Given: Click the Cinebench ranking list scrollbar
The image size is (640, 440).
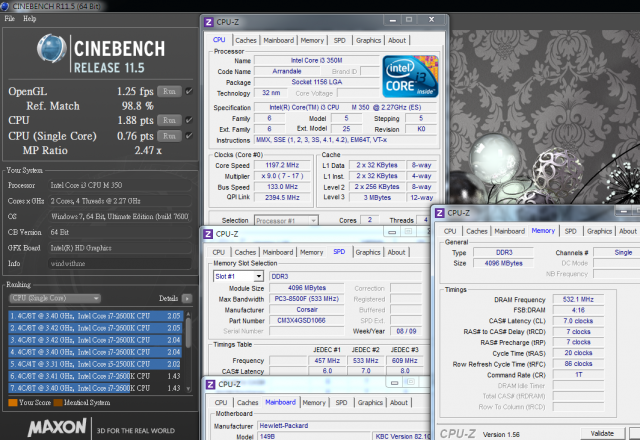Looking at the screenshot, I should coord(189,351).
